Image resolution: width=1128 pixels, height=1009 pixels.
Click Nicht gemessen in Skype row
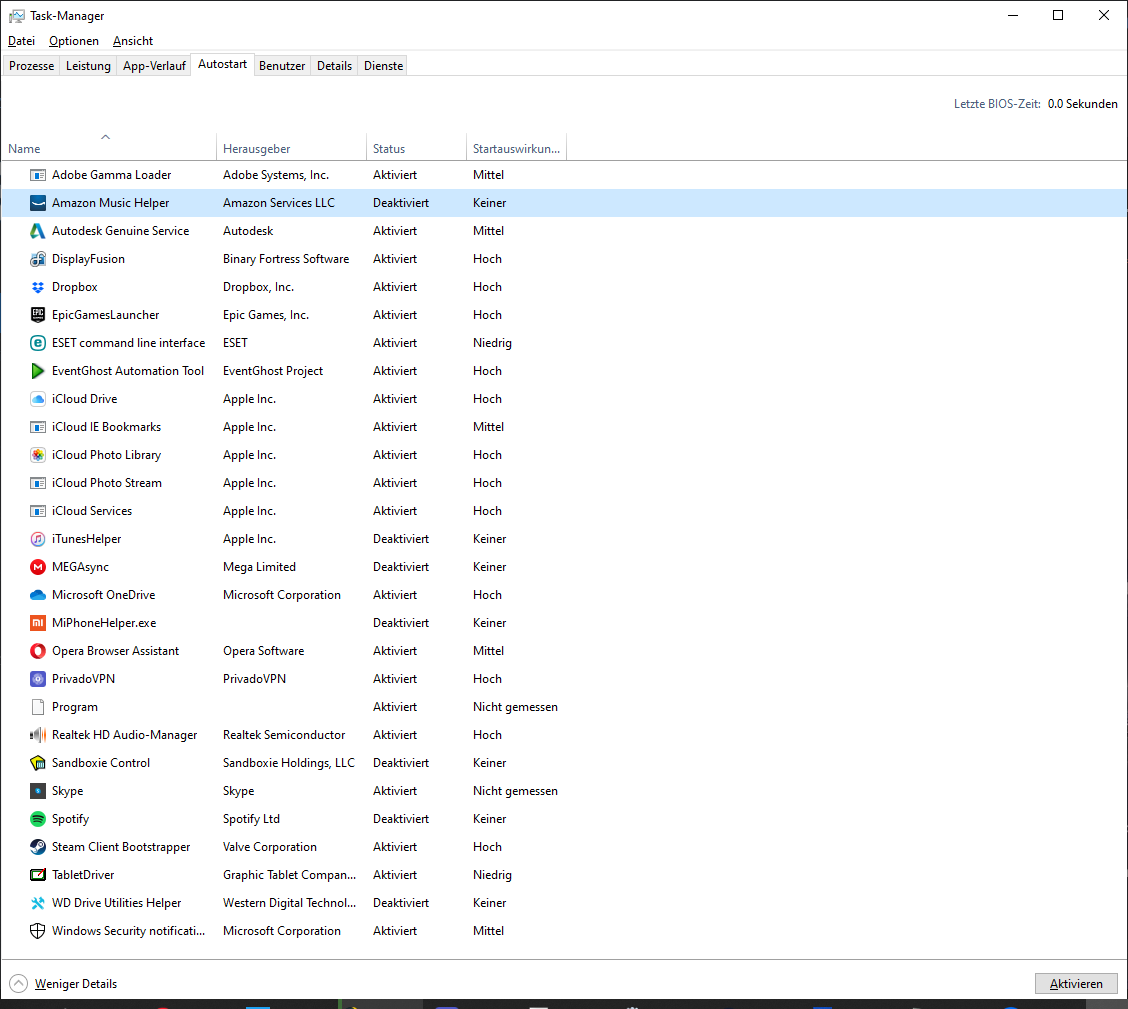click(x=515, y=791)
